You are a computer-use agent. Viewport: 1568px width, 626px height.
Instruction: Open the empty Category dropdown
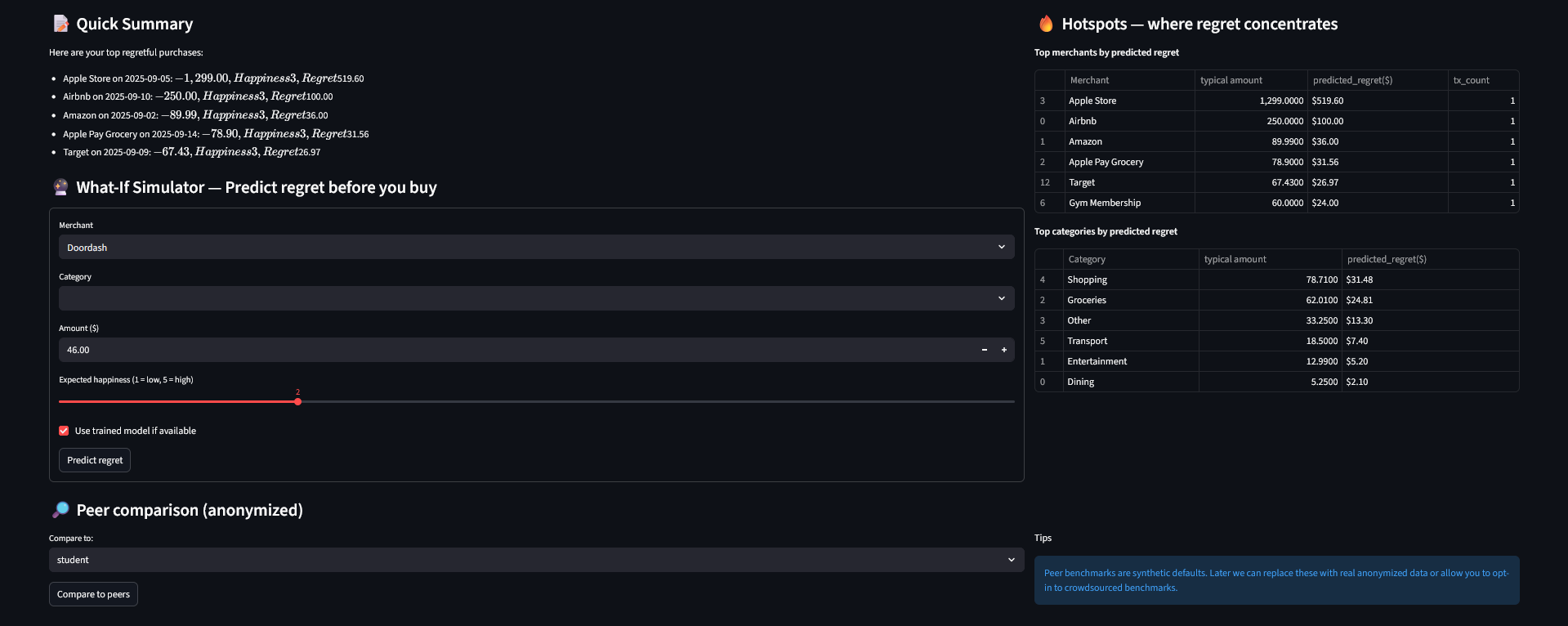tap(537, 298)
